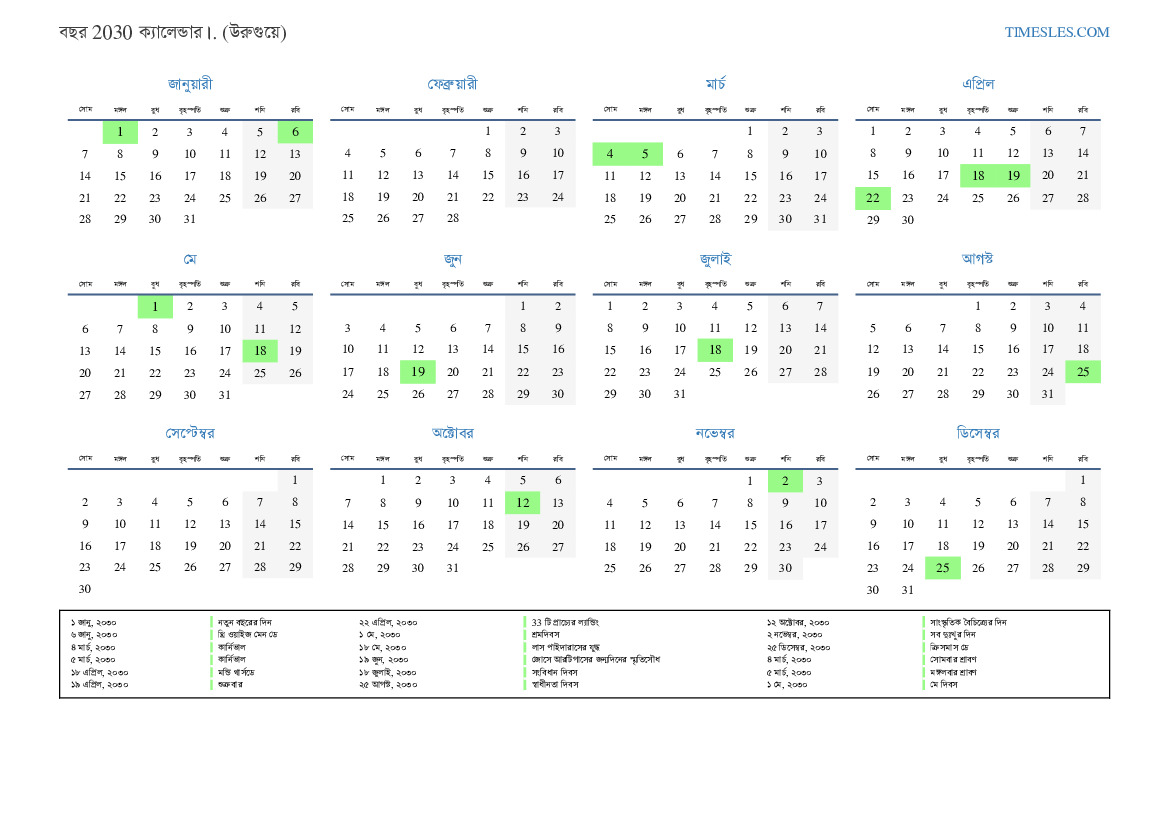
Task: Click highlighted date 1 in জানুয়ারী
Action: click(x=120, y=132)
